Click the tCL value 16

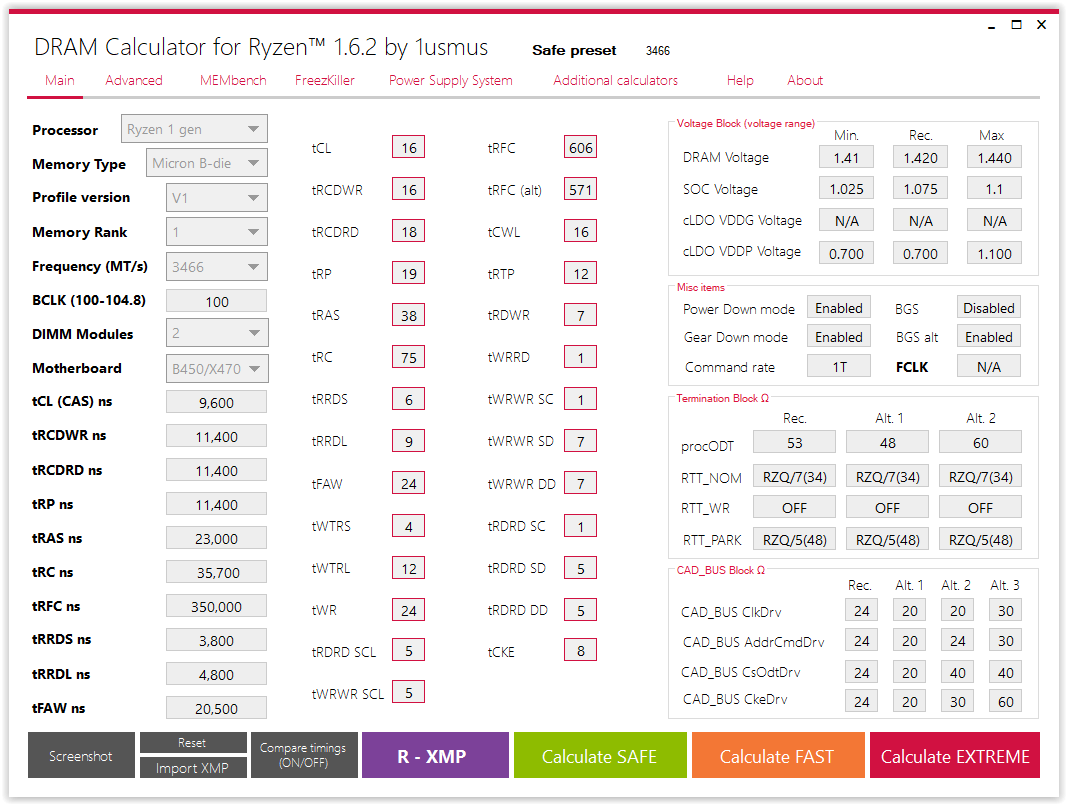click(x=408, y=148)
